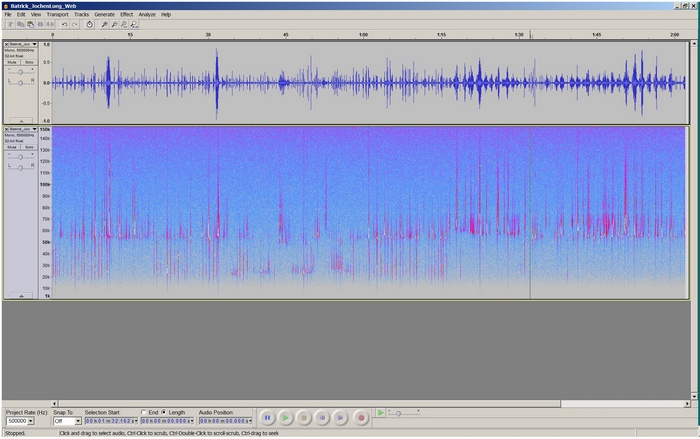Viewport: 700px width, 439px height.
Task: Open the Analyze menu
Action: pos(147,14)
